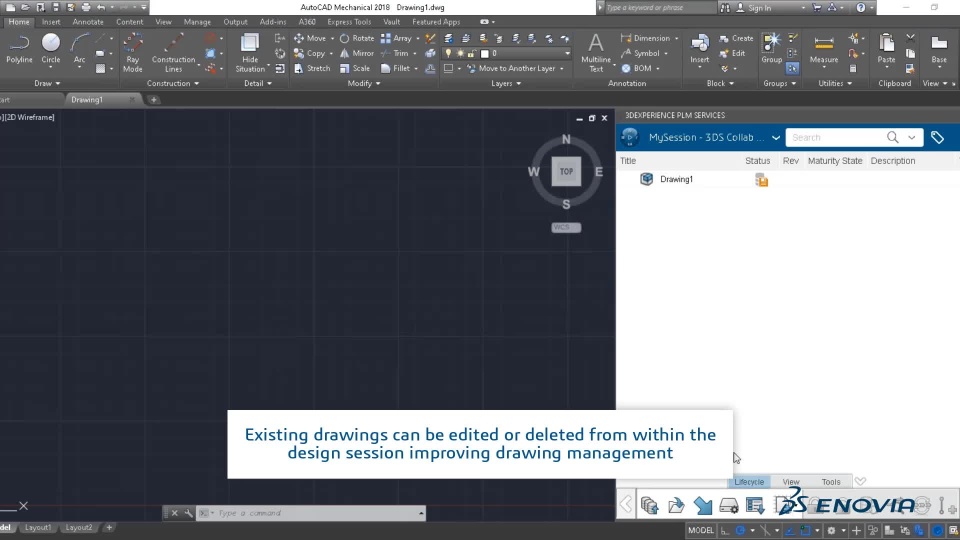Click the WCS label under the ViewCube
This screenshot has width=960, height=540.
(566, 227)
